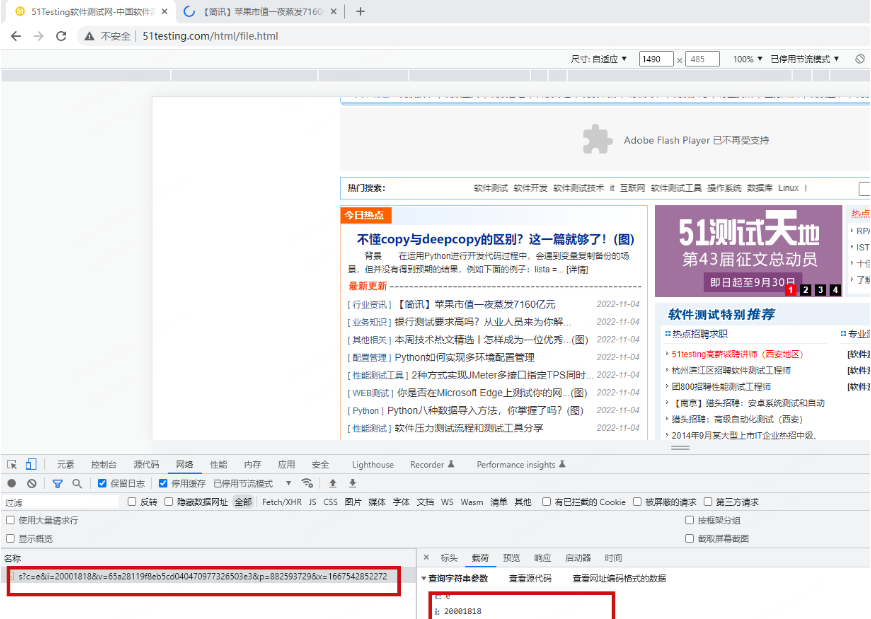Filter requests by 图片 type
The image size is (871, 619).
(x=353, y=502)
